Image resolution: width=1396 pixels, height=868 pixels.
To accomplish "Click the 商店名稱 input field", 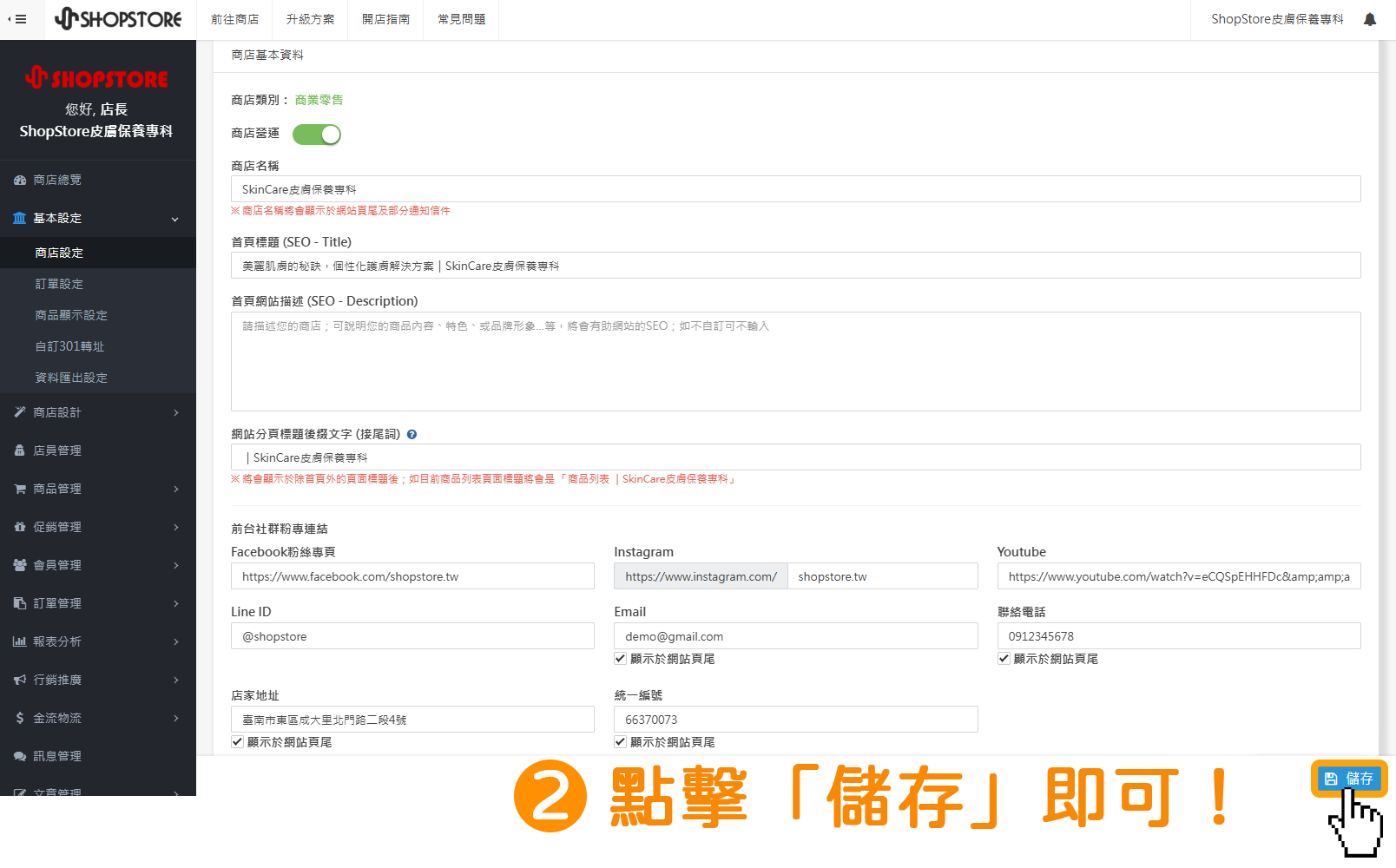I will 794,188.
